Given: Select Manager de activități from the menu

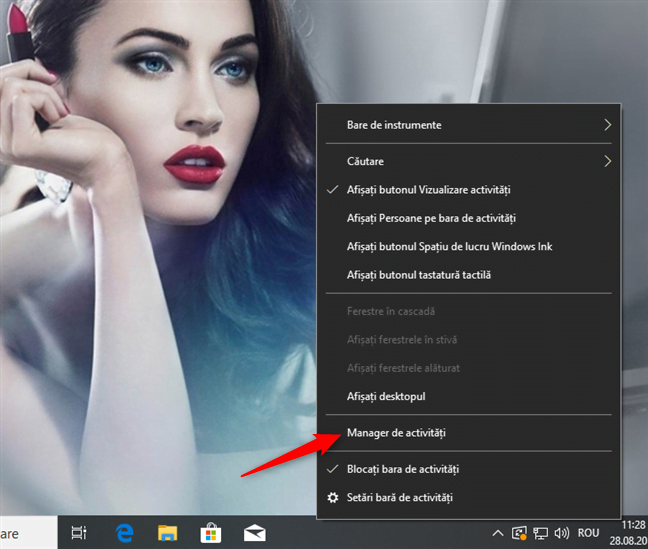Looking at the screenshot, I should 396,433.
